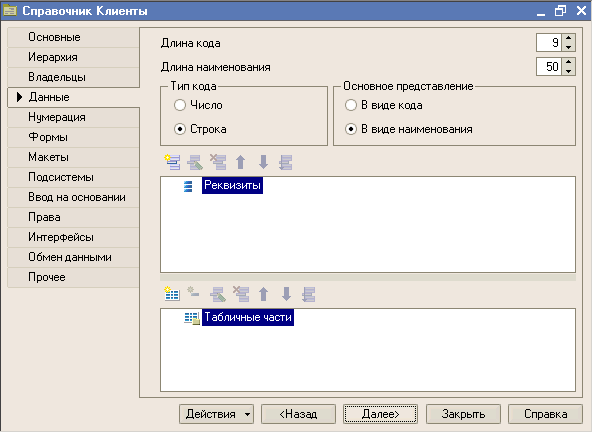Delete attribute icon above Реквизиты list
Screen dimensions: 593x433
(218, 162)
